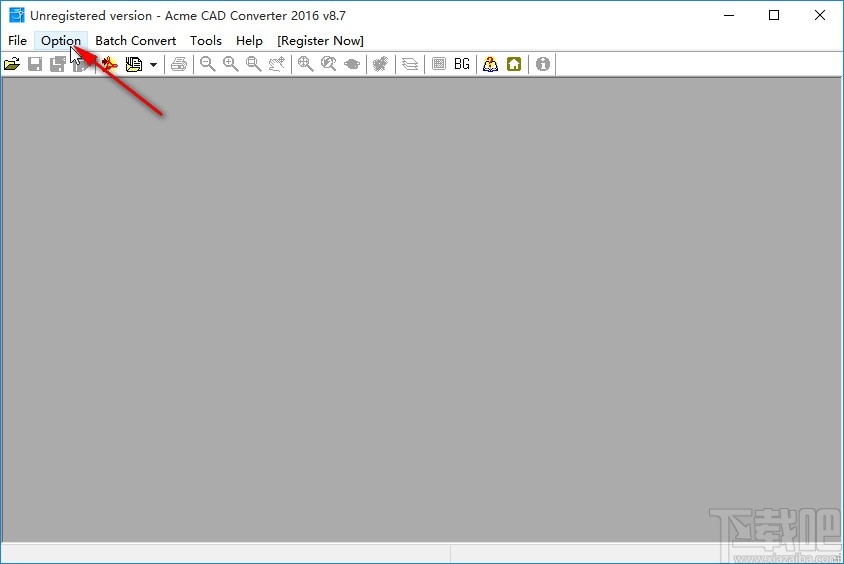The height and width of the screenshot is (564, 844).
Task: Click the [Register Now] menu item
Action: pos(320,40)
